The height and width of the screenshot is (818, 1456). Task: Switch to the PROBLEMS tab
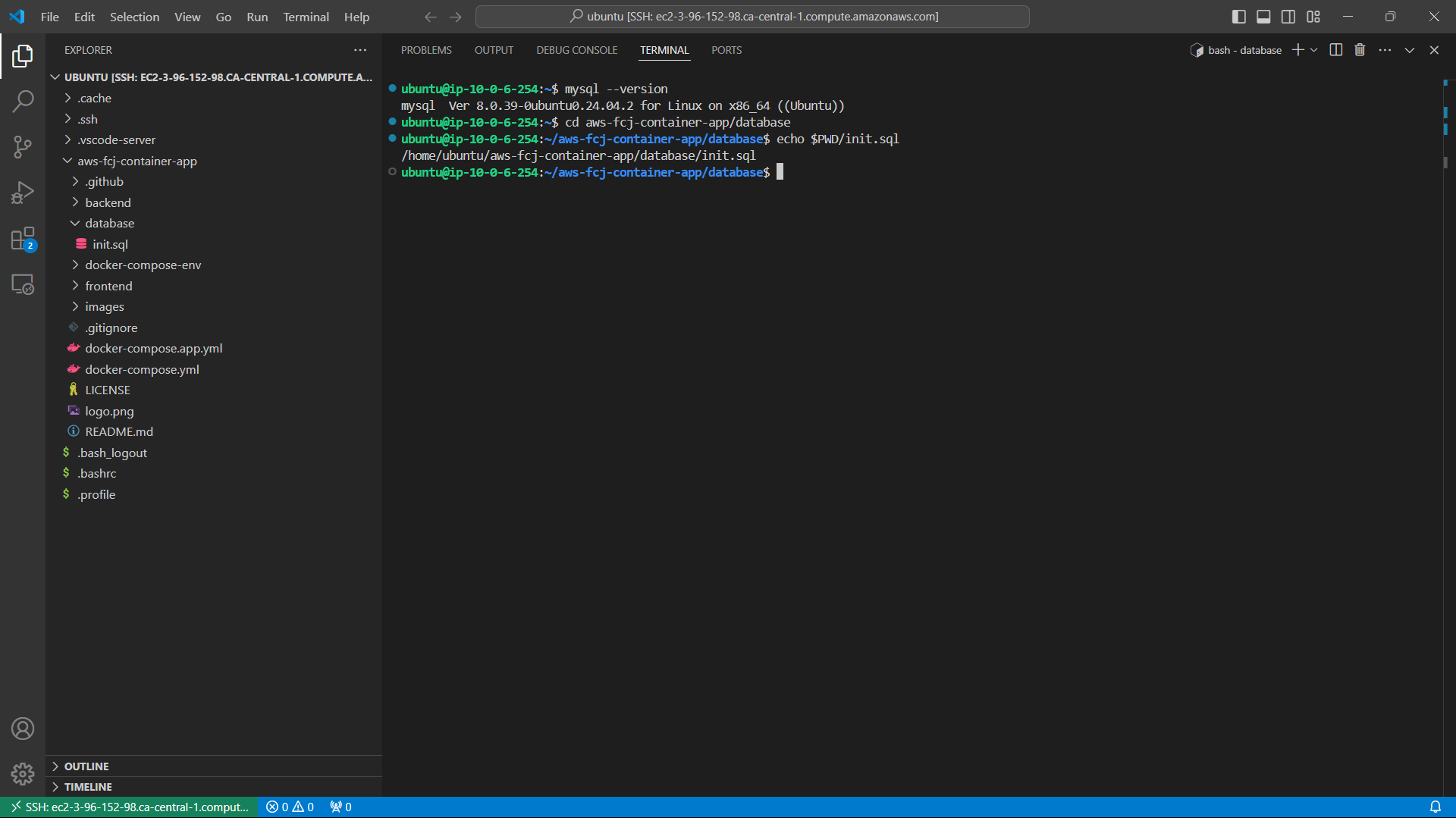tap(426, 50)
